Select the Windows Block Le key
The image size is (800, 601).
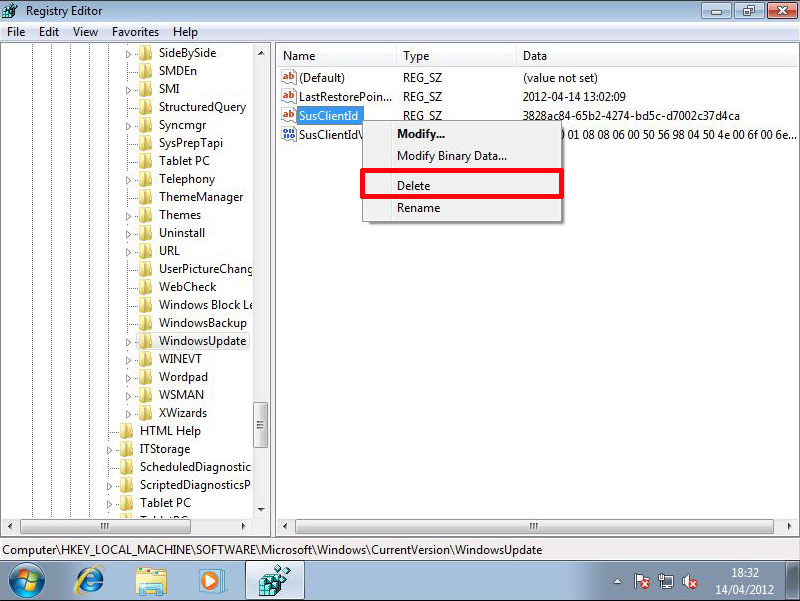pyautogui.click(x=205, y=305)
